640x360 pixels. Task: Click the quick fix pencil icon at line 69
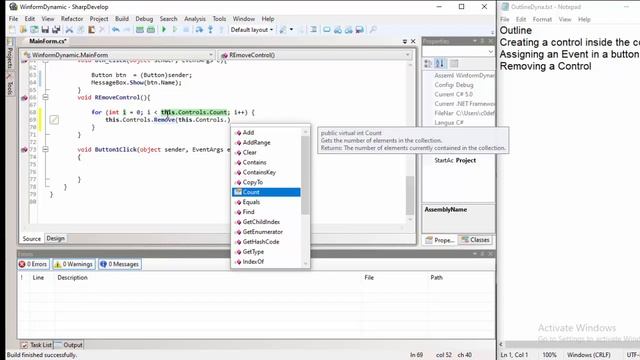coord(54,120)
